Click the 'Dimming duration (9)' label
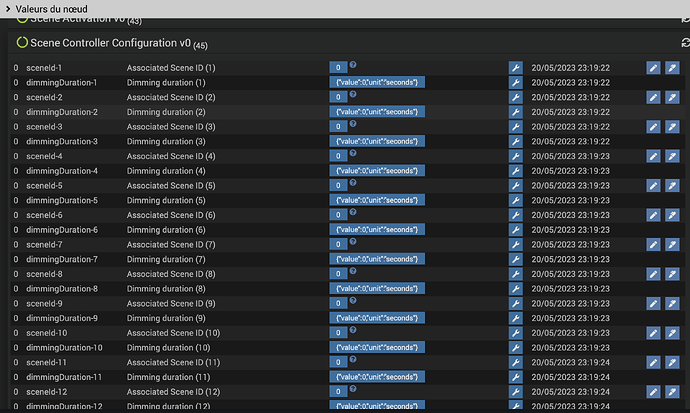Screen dimensions: 690x413 point(166,318)
